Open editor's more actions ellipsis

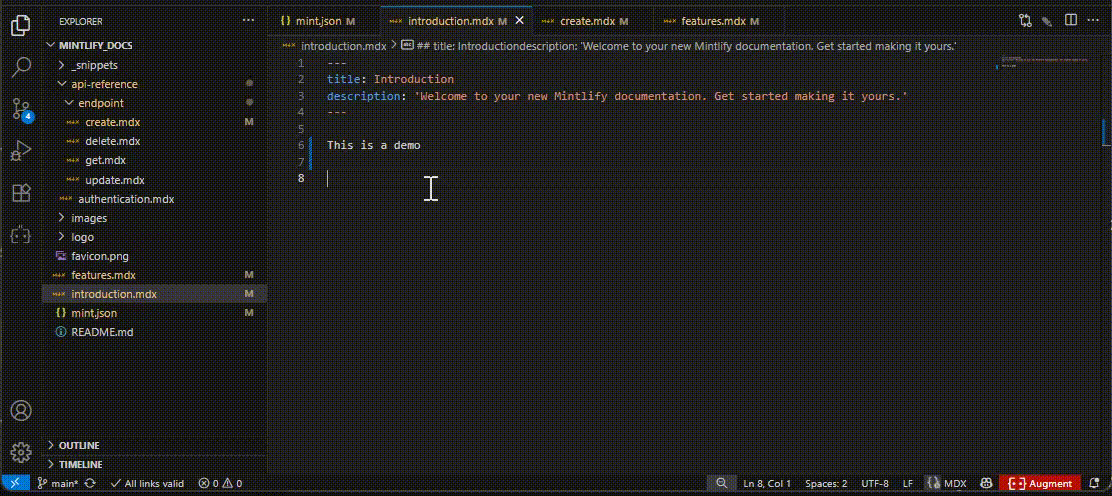[x=1092, y=21]
